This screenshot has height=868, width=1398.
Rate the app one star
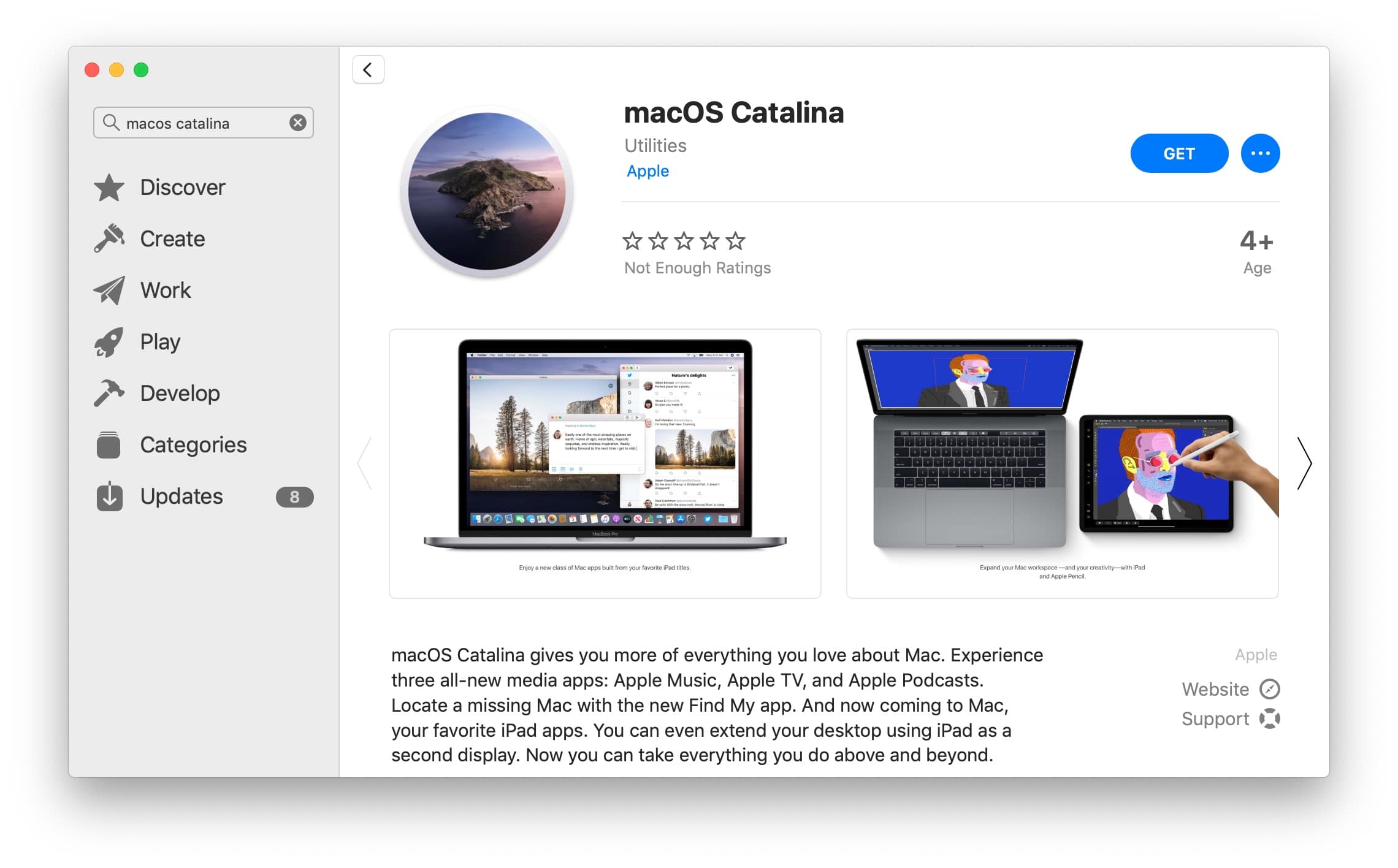pos(633,242)
